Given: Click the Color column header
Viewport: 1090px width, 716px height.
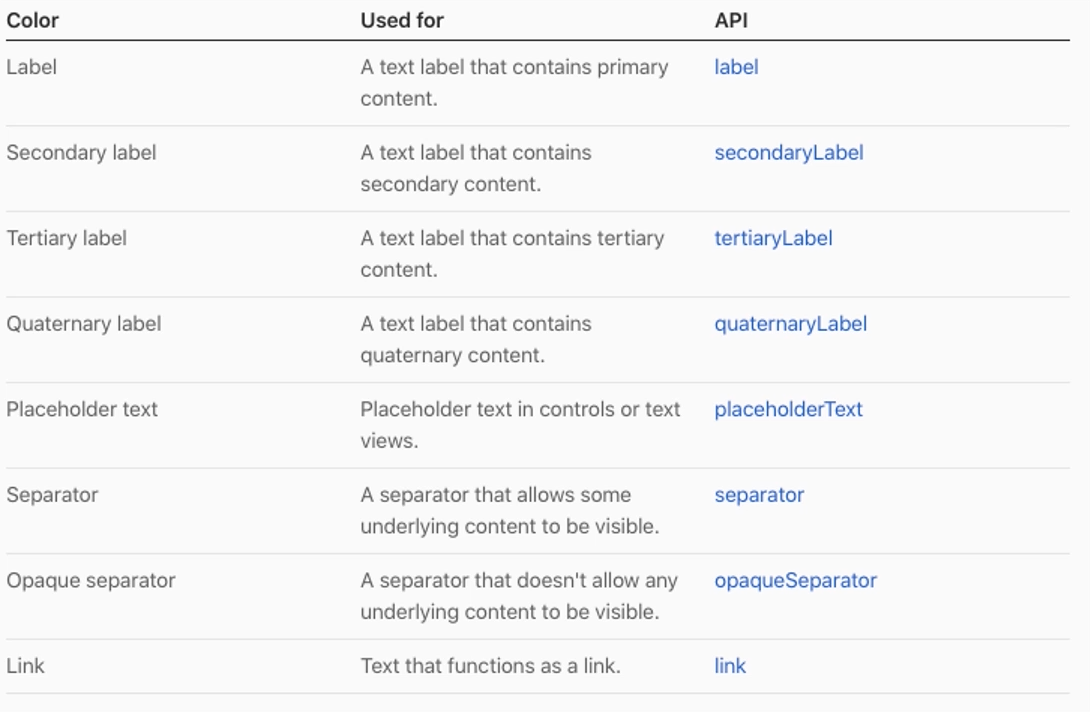Looking at the screenshot, I should 33,20.
